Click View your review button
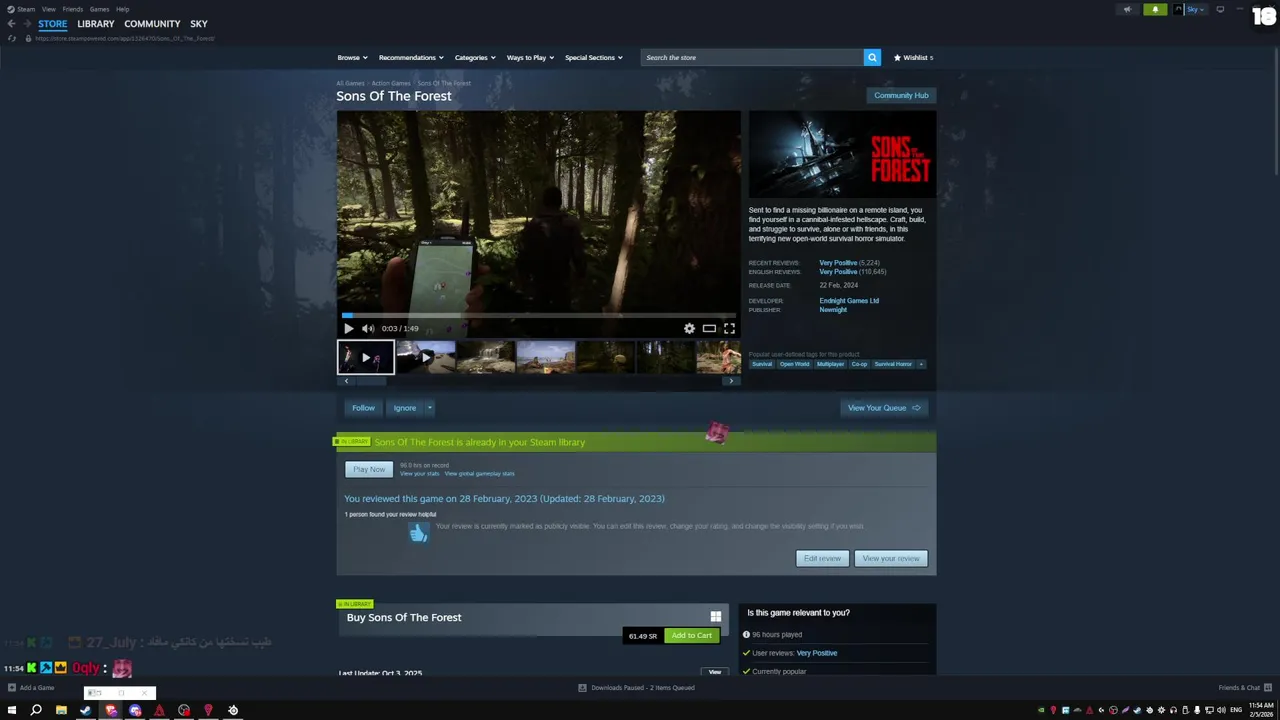This screenshot has height=720, width=1280. (x=891, y=558)
